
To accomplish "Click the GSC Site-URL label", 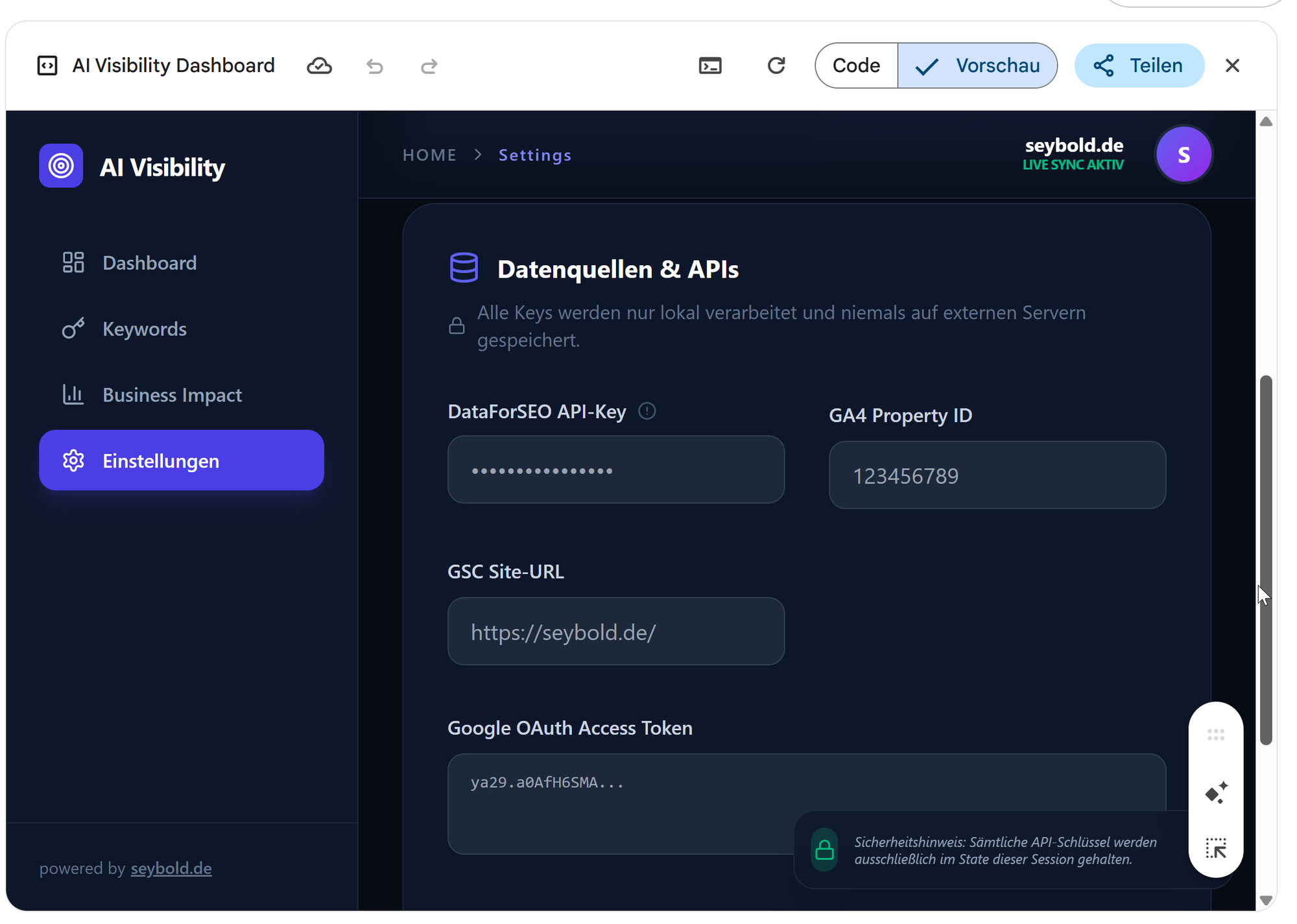I will pyautogui.click(x=506, y=571).
